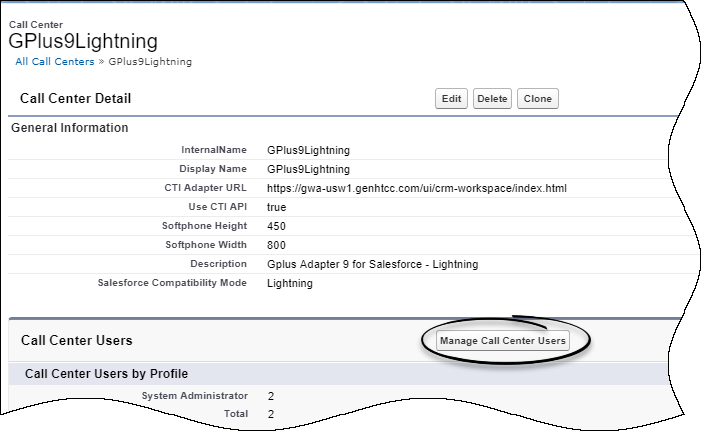Clone this call center
The width and height of the screenshot is (702, 432).
coord(538,99)
